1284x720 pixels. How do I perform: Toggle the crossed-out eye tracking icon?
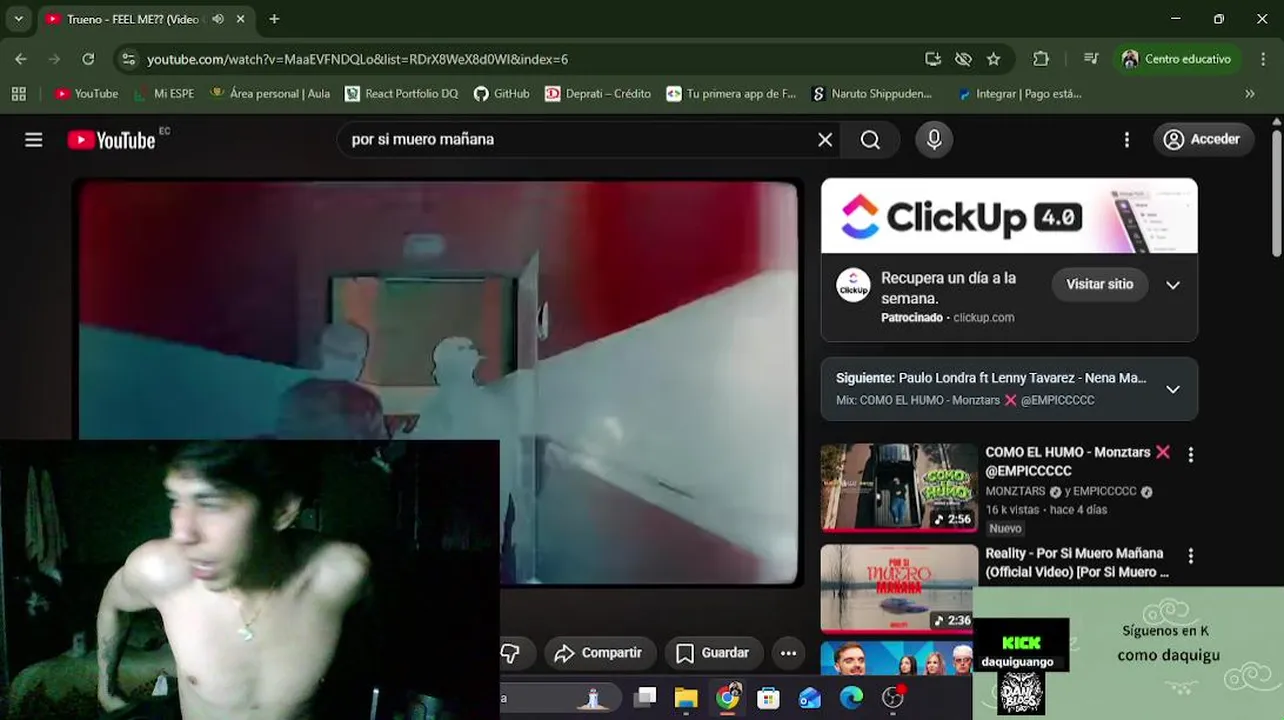[x=963, y=59]
